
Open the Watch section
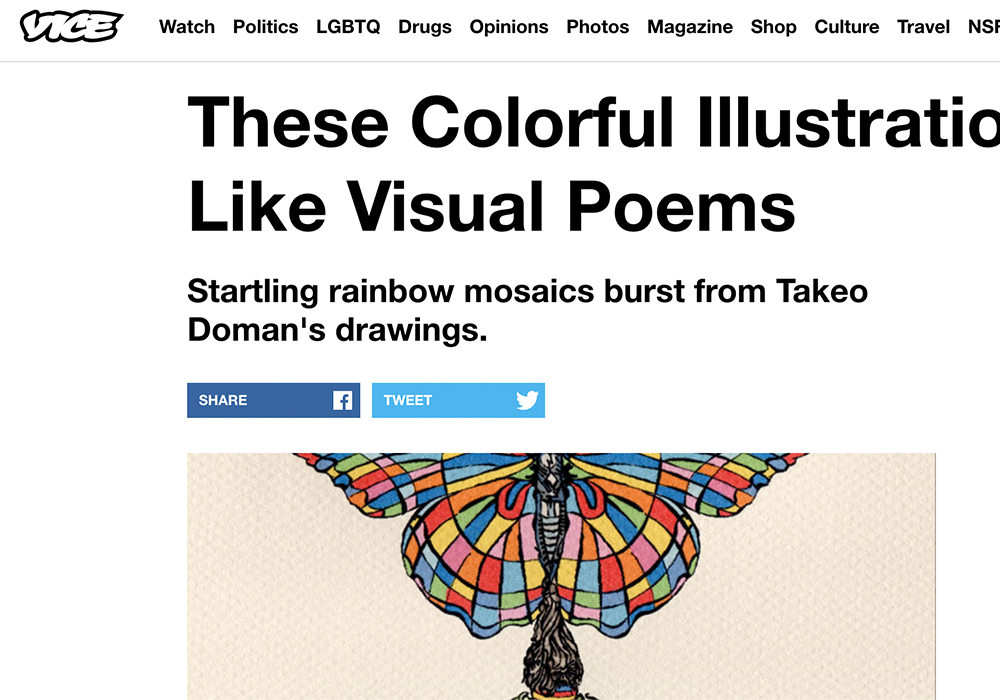click(x=187, y=27)
